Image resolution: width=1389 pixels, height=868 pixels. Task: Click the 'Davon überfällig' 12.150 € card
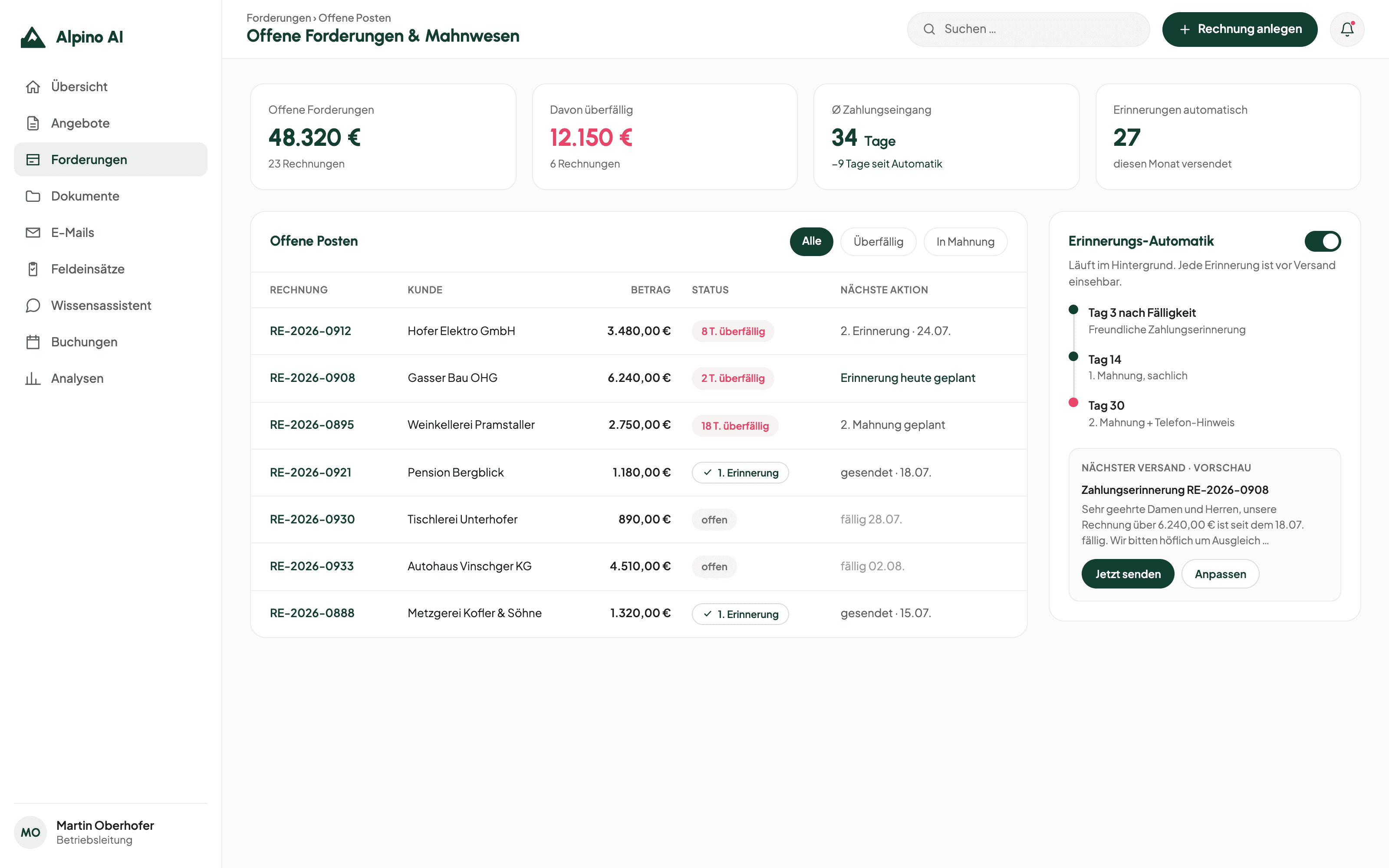click(665, 137)
